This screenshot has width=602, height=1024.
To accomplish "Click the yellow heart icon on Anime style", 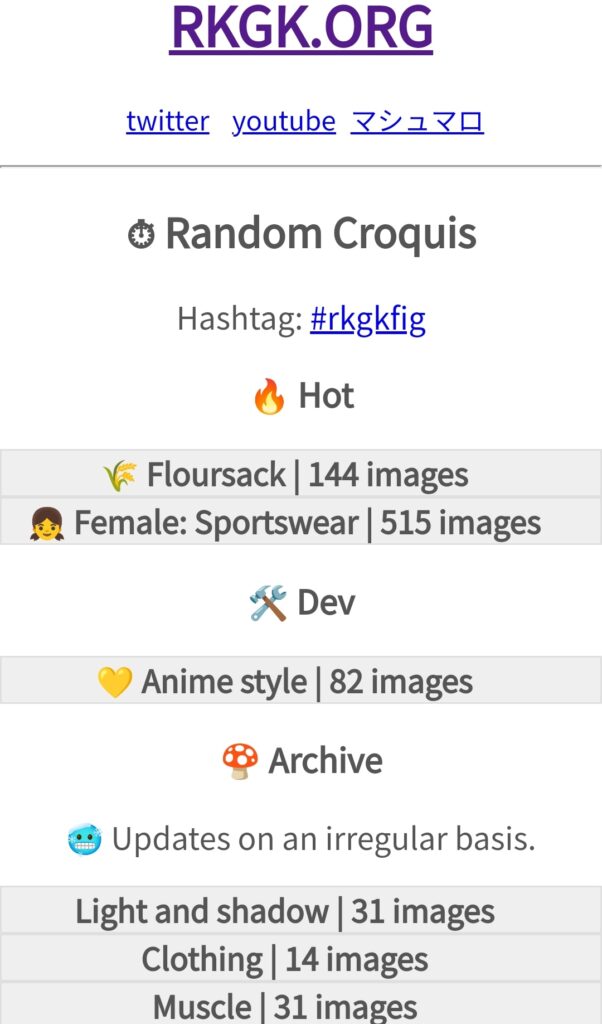I will click(x=115, y=682).
